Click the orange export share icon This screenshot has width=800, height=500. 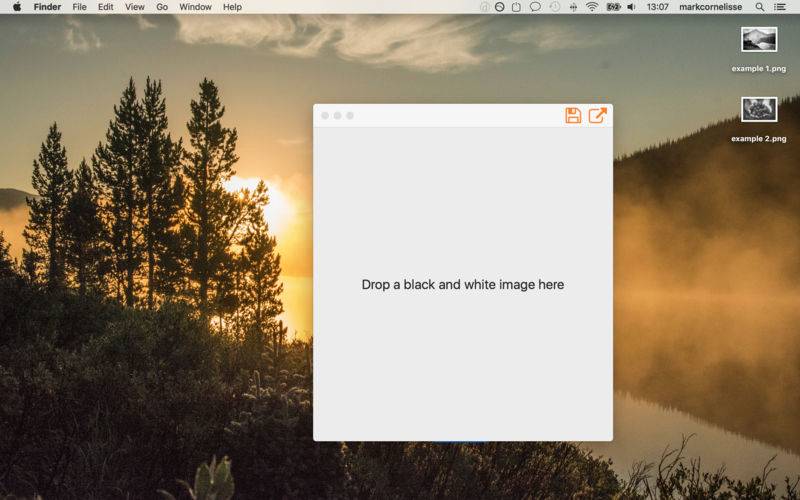pos(597,115)
